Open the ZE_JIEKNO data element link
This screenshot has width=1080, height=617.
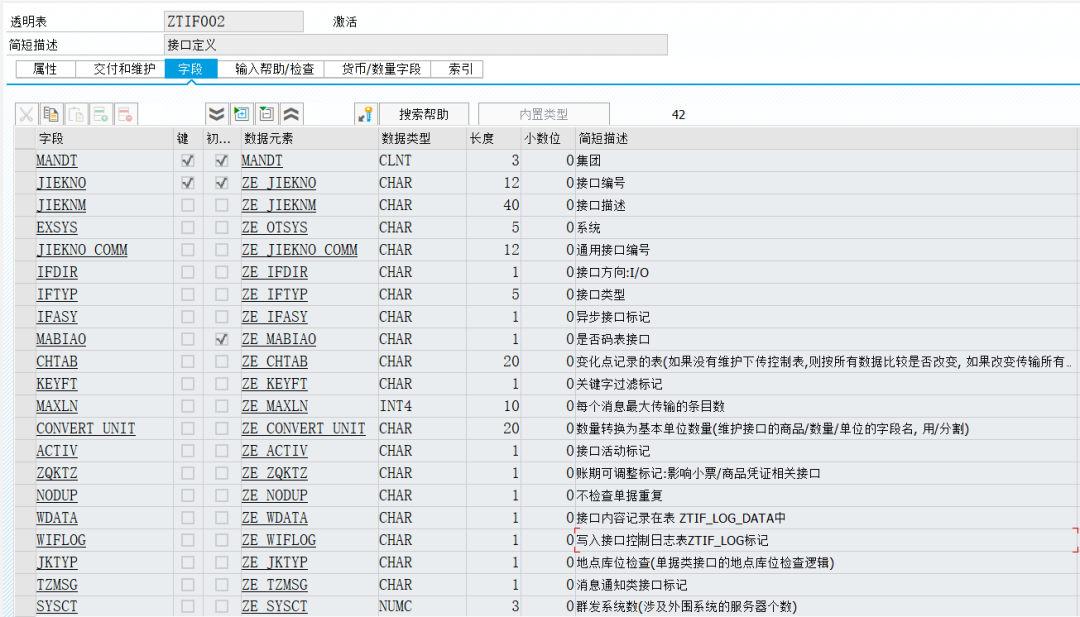coord(278,183)
